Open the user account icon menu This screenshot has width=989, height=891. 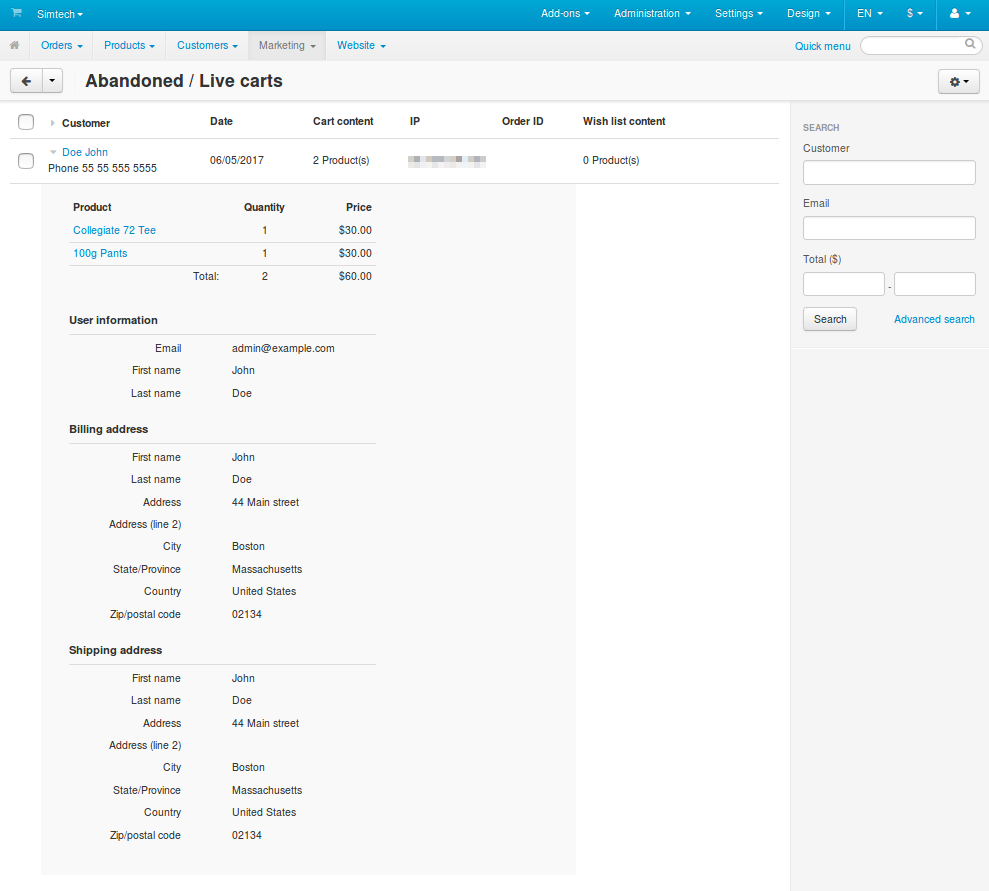point(960,14)
